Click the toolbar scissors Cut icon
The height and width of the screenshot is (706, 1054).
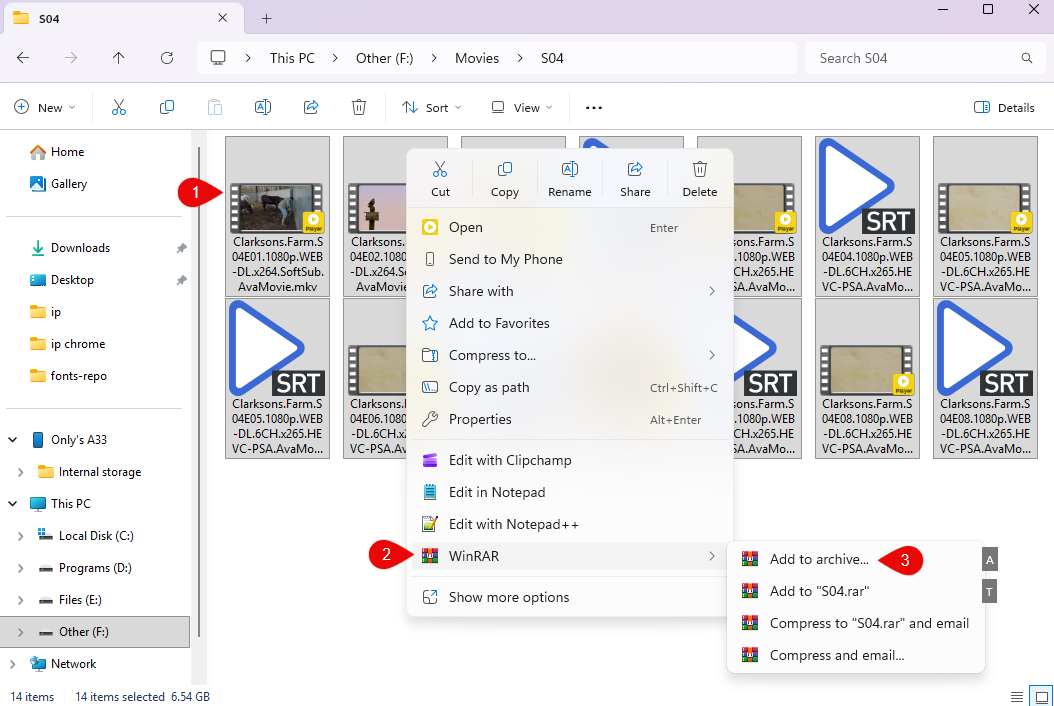[119, 107]
